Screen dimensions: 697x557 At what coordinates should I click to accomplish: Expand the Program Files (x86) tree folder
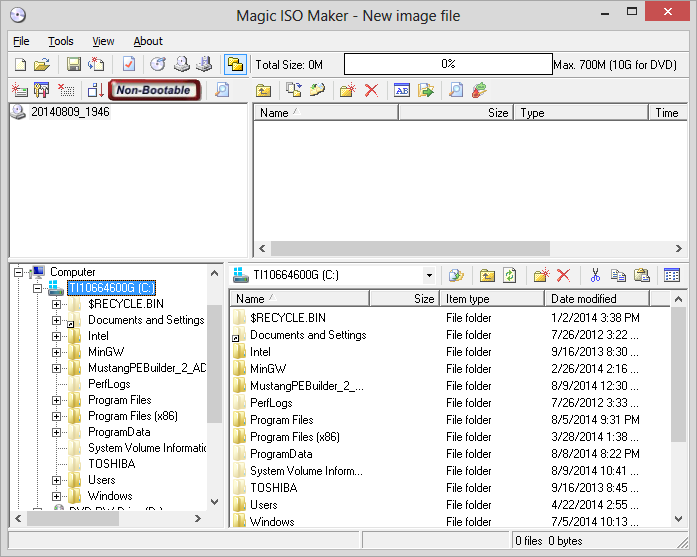coord(56,417)
